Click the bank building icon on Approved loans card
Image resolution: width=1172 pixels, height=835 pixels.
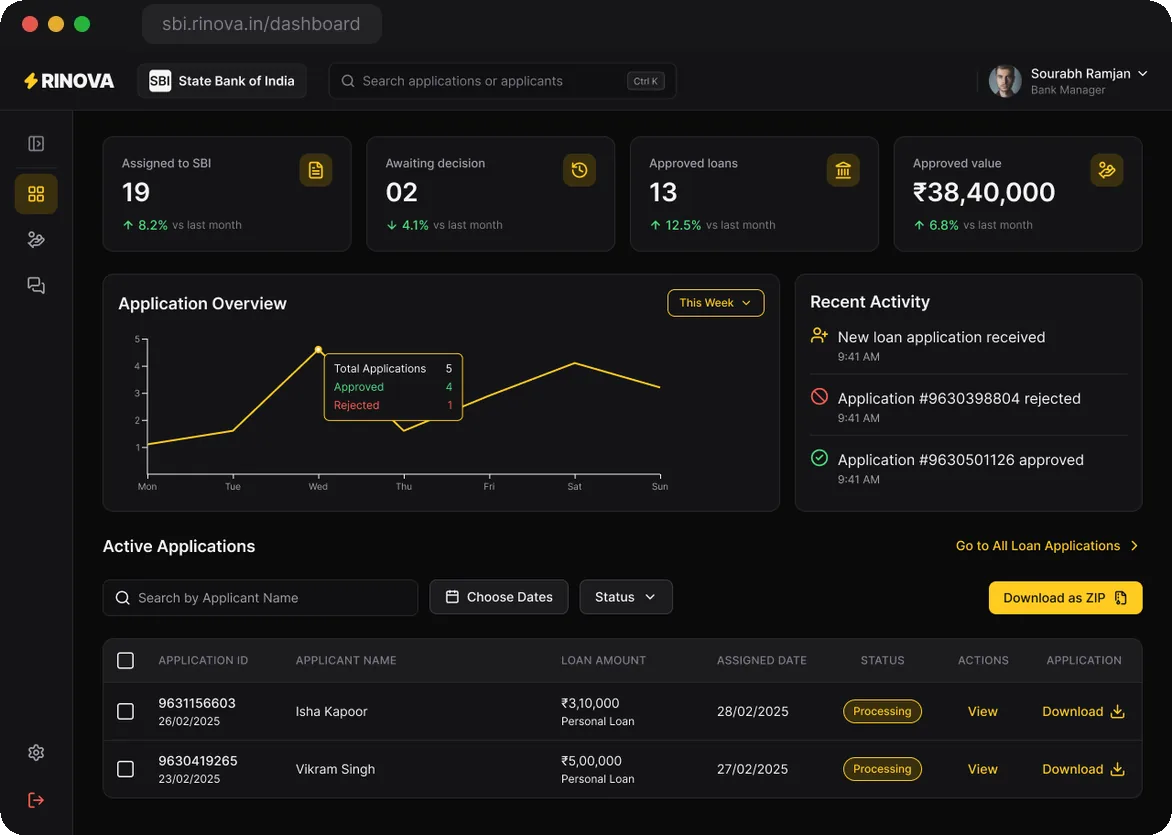[x=843, y=170]
